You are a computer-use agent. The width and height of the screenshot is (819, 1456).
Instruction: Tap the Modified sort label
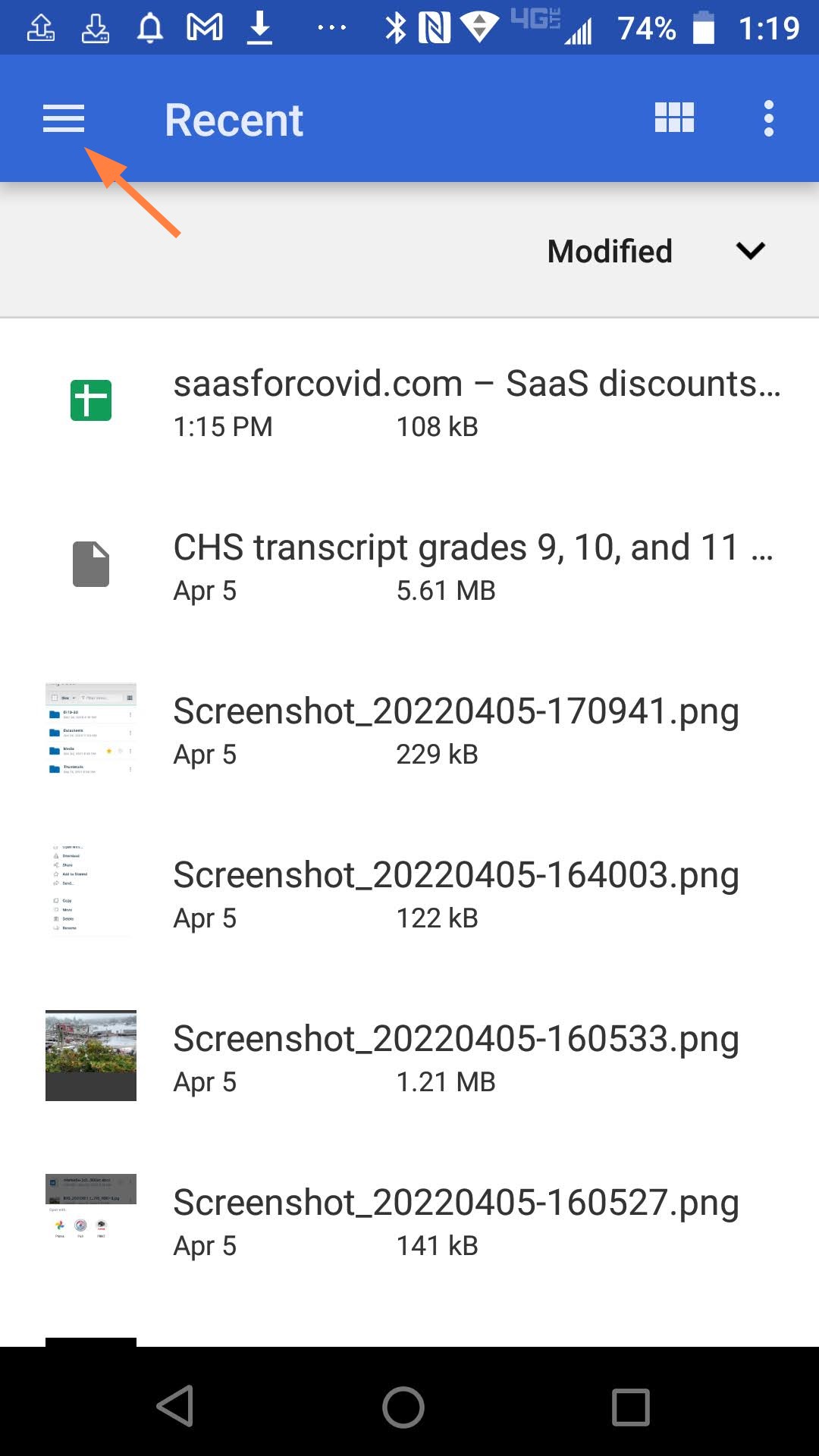click(610, 251)
